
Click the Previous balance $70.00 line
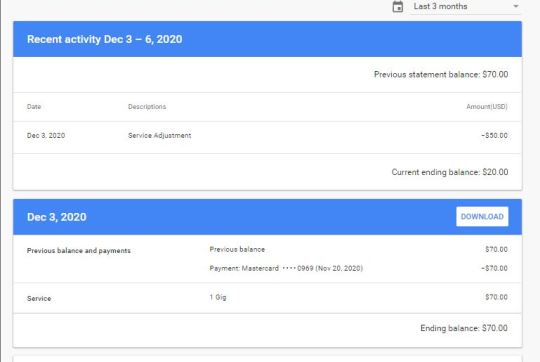tap(358, 249)
